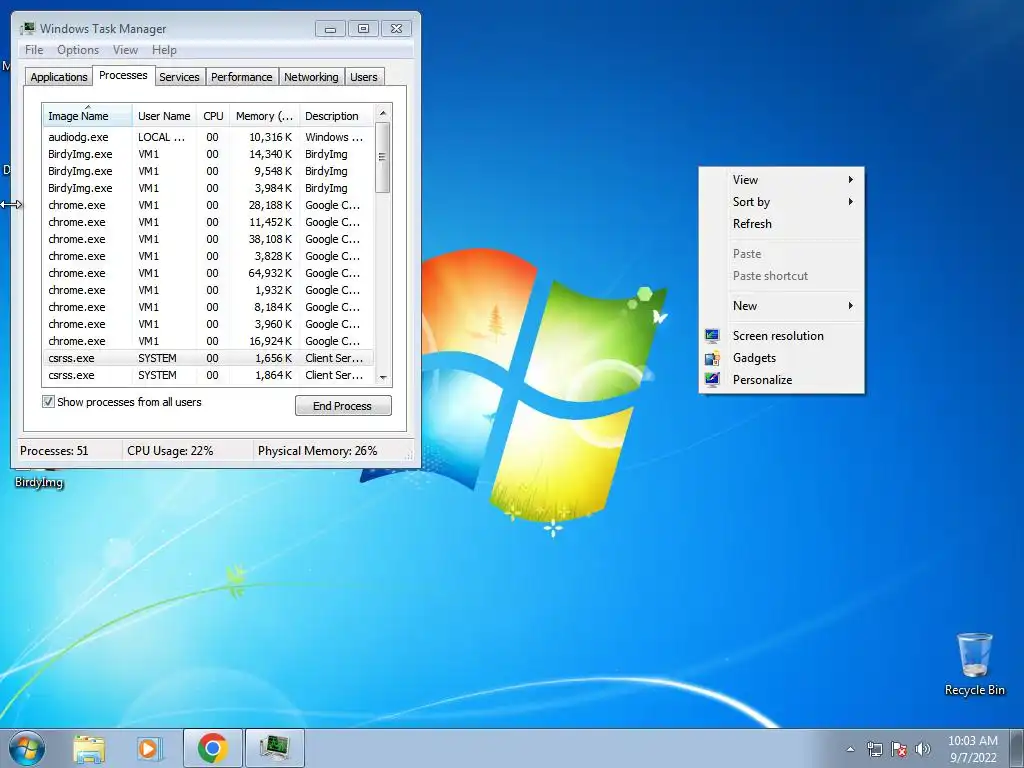Select chrome.exe using 38,108 K memory
The image size is (1024, 768).
click(x=208, y=239)
